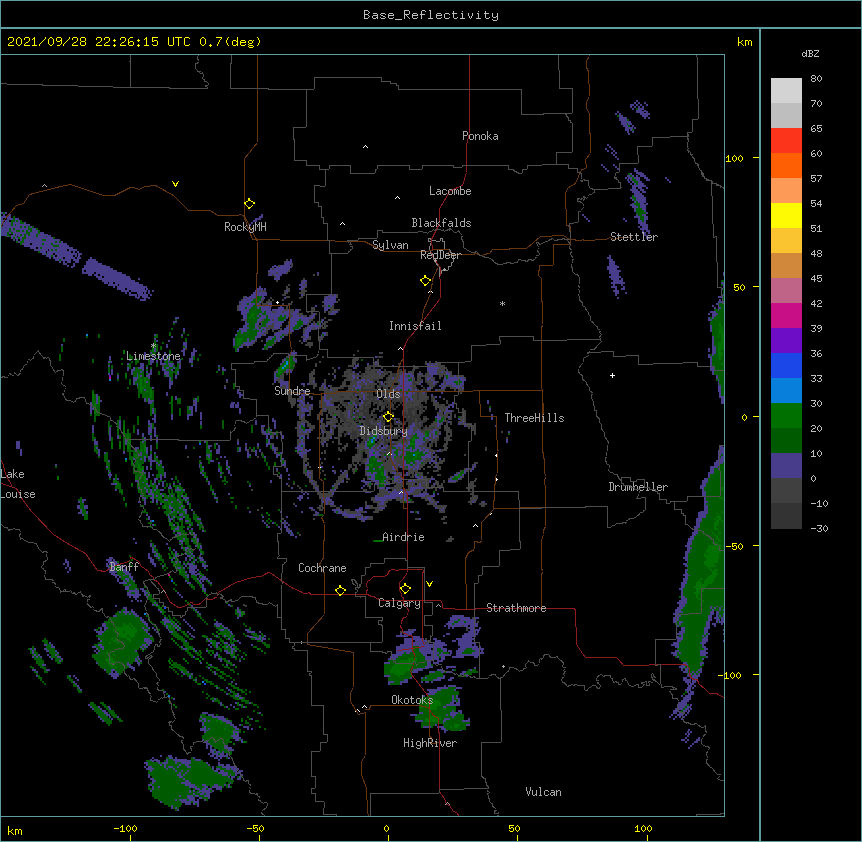This screenshot has height=842, width=862.
Task: Select the yellow diamond marker between Olds and Didsbury
Action: [x=388, y=417]
